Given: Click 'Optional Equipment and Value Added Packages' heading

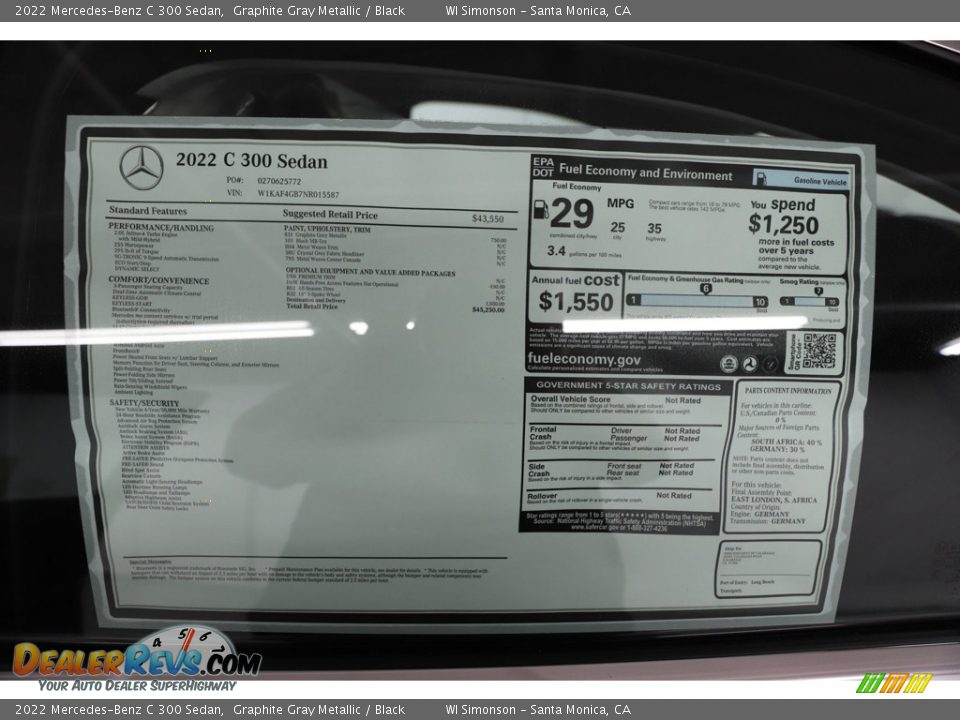Looking at the screenshot, I should (x=370, y=272).
